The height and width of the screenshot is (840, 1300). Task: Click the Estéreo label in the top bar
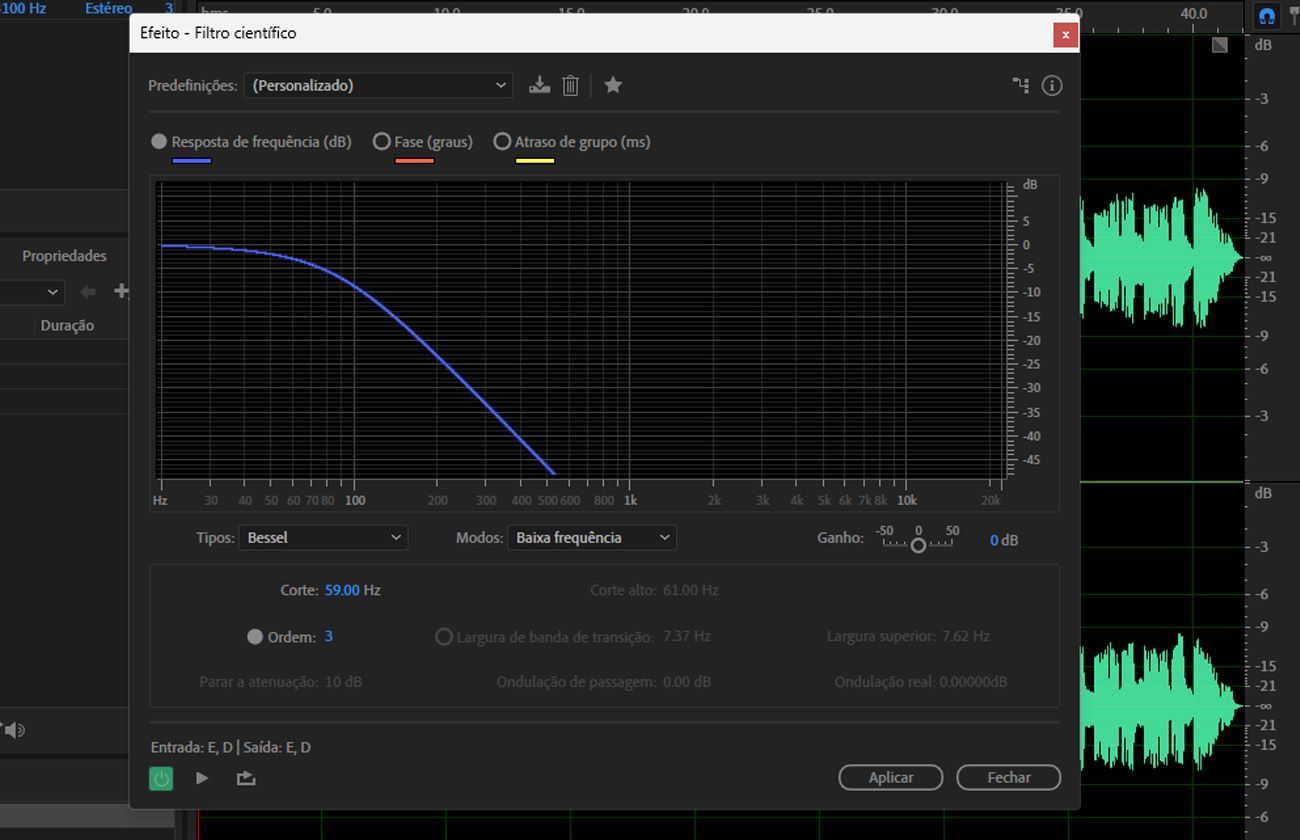[108, 9]
